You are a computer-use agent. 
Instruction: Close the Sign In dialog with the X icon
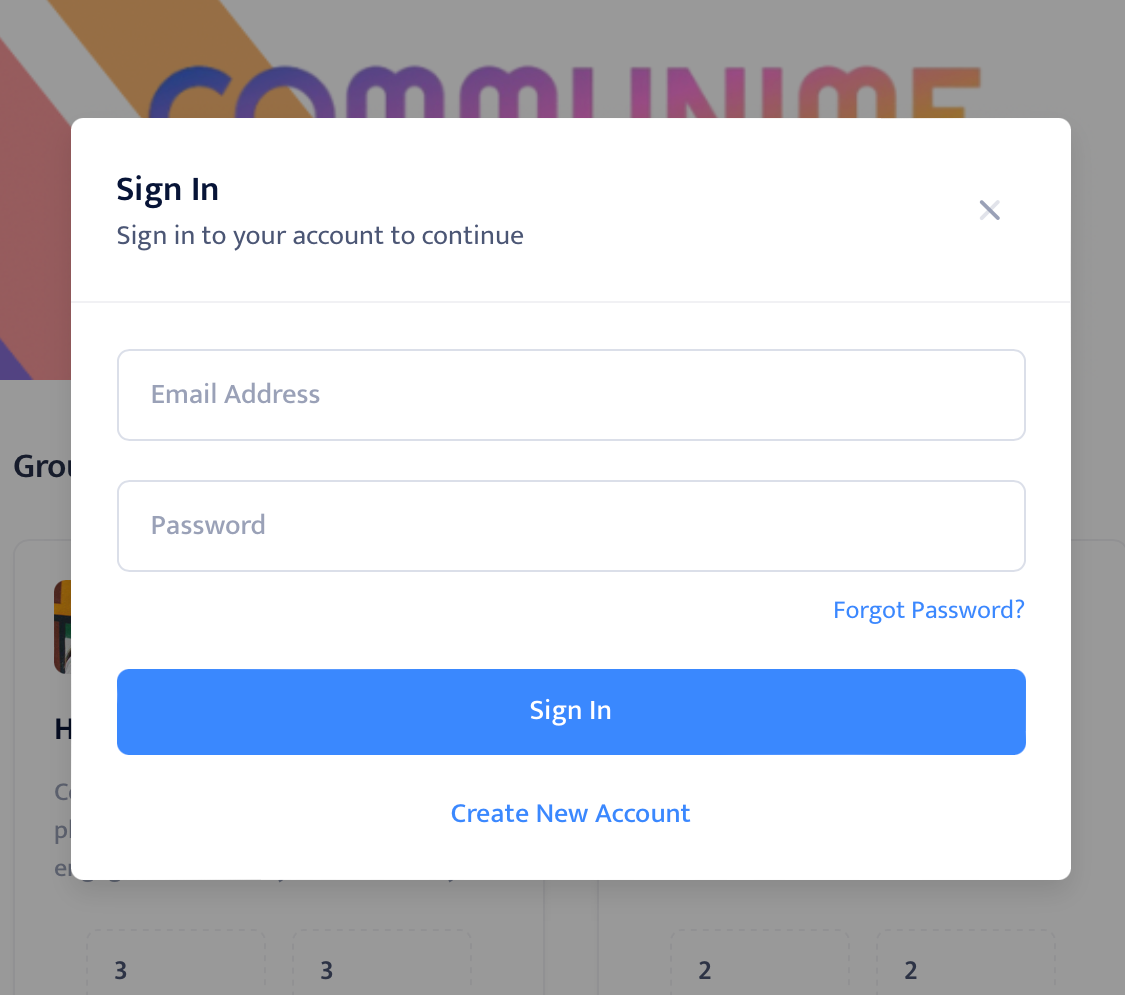tap(989, 210)
